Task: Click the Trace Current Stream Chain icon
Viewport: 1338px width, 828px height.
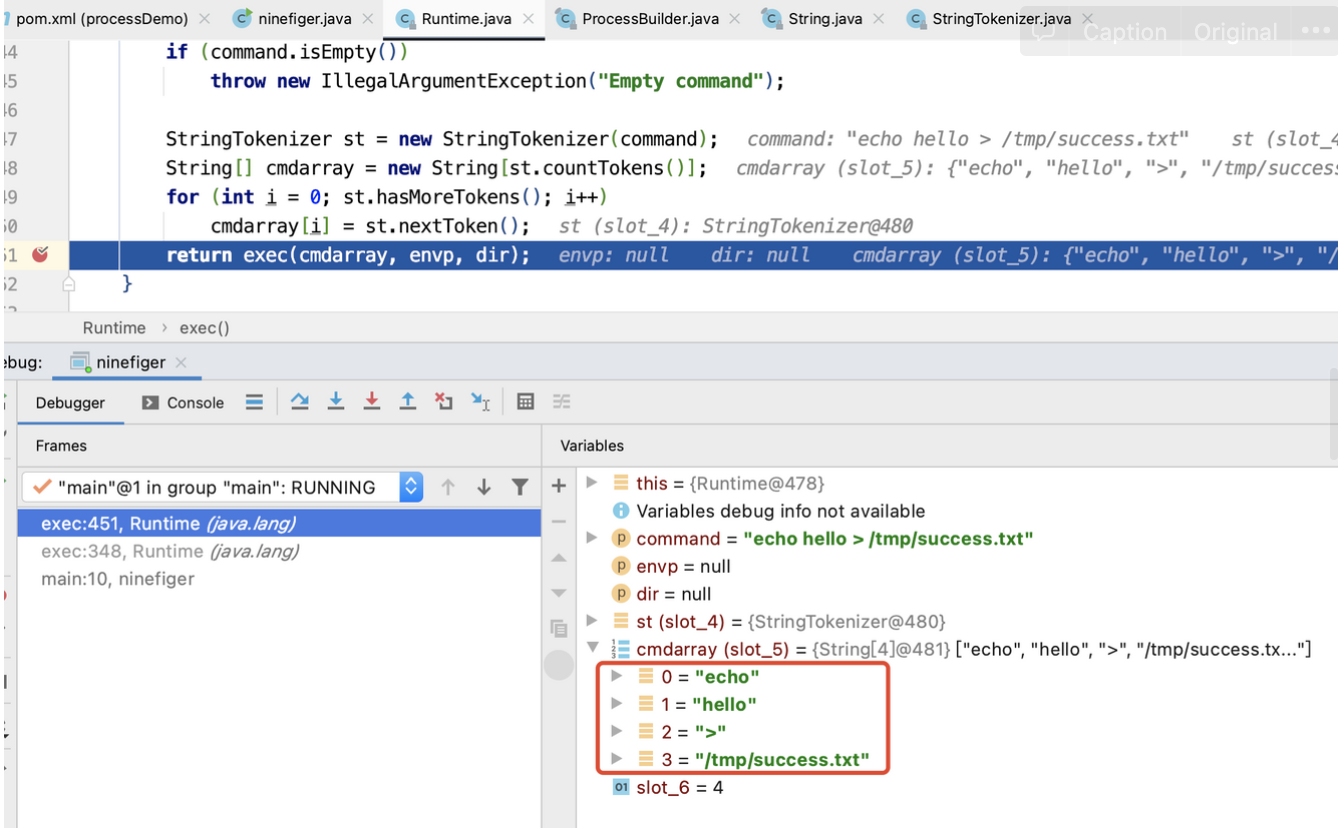Action: pos(561,402)
